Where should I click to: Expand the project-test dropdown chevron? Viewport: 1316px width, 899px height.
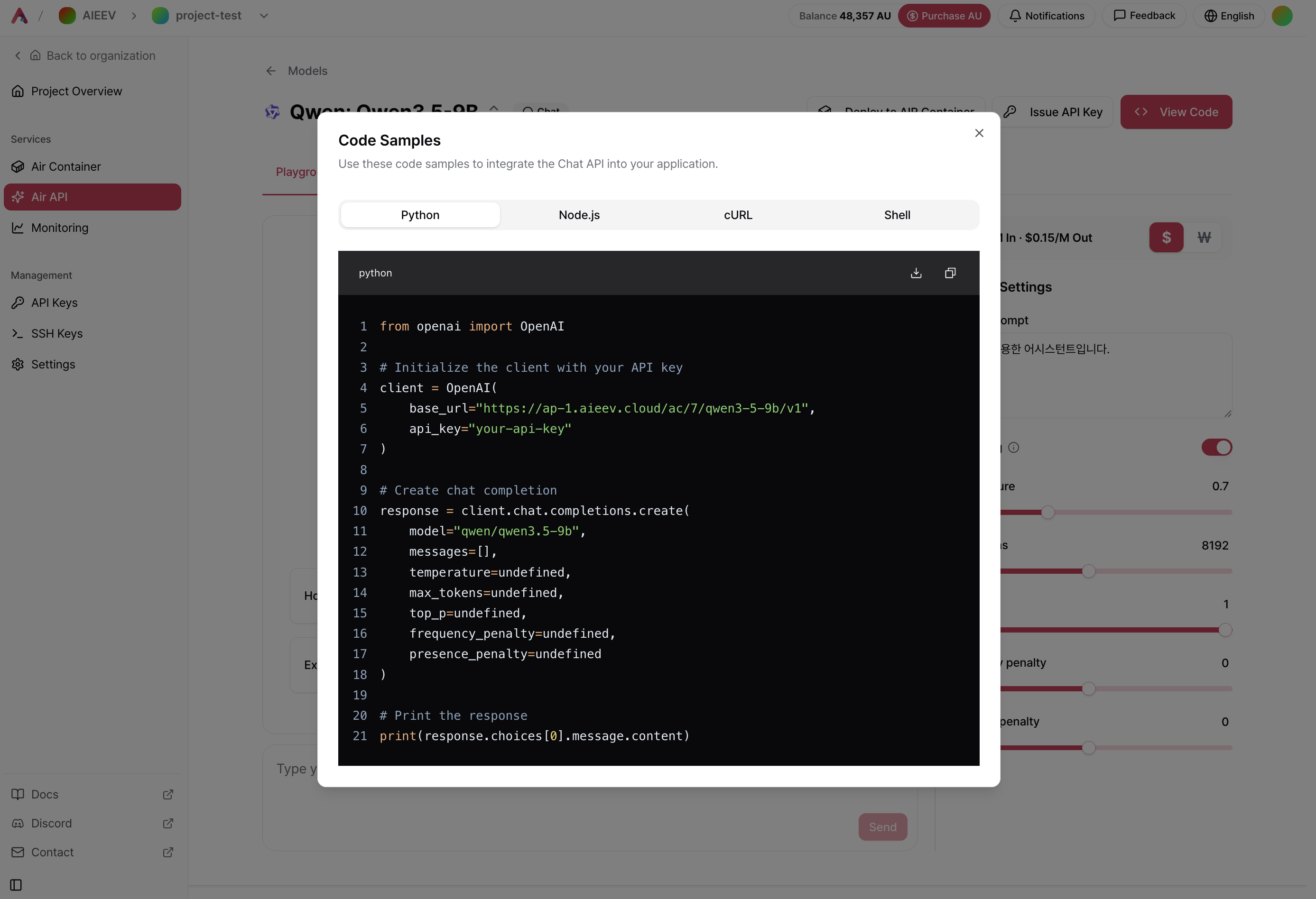pyautogui.click(x=264, y=16)
